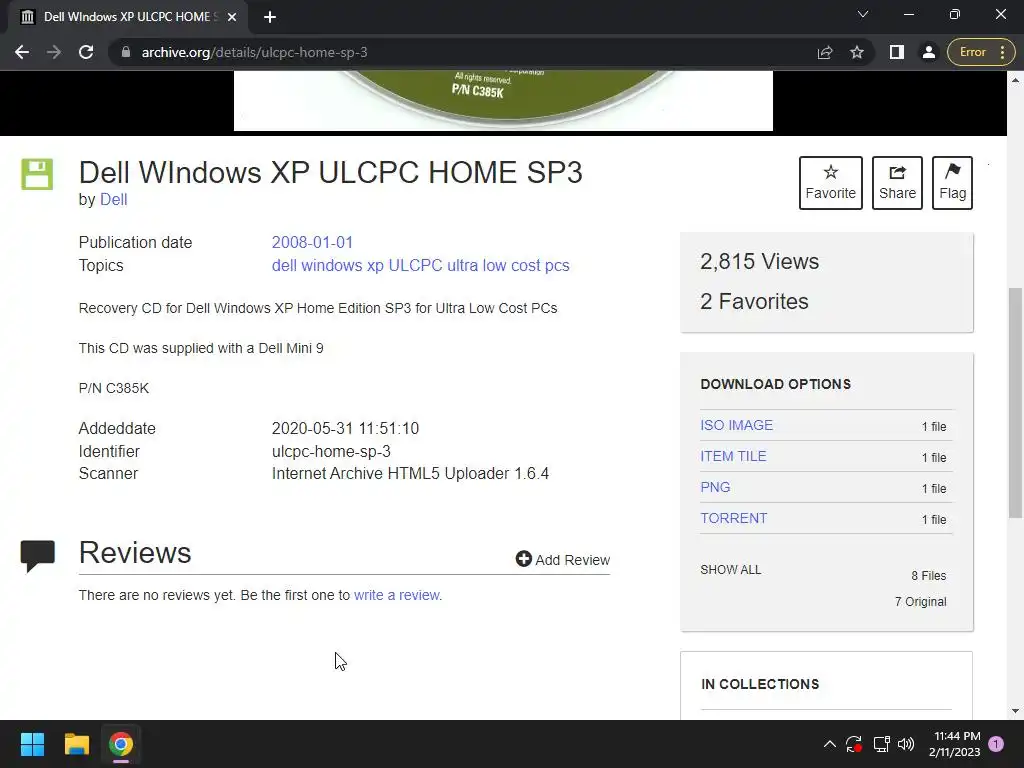The image size is (1024, 768).
Task: Click the sync status tray icon
Action: (x=854, y=744)
